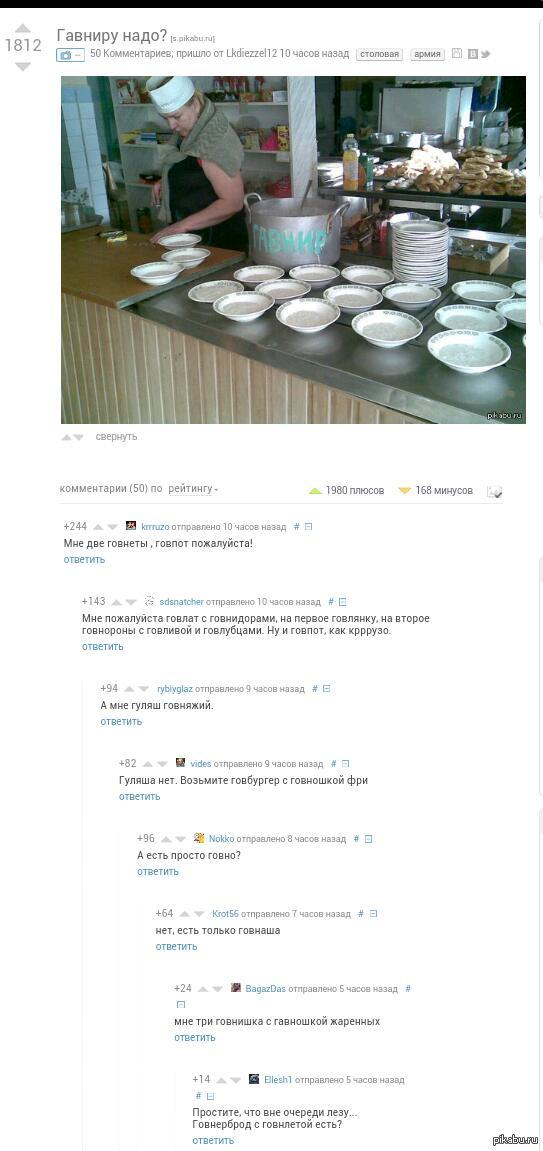Screen dimensions: 543x1151
Task: Collapse the Krot56 comment branch
Action: [x=373, y=914]
